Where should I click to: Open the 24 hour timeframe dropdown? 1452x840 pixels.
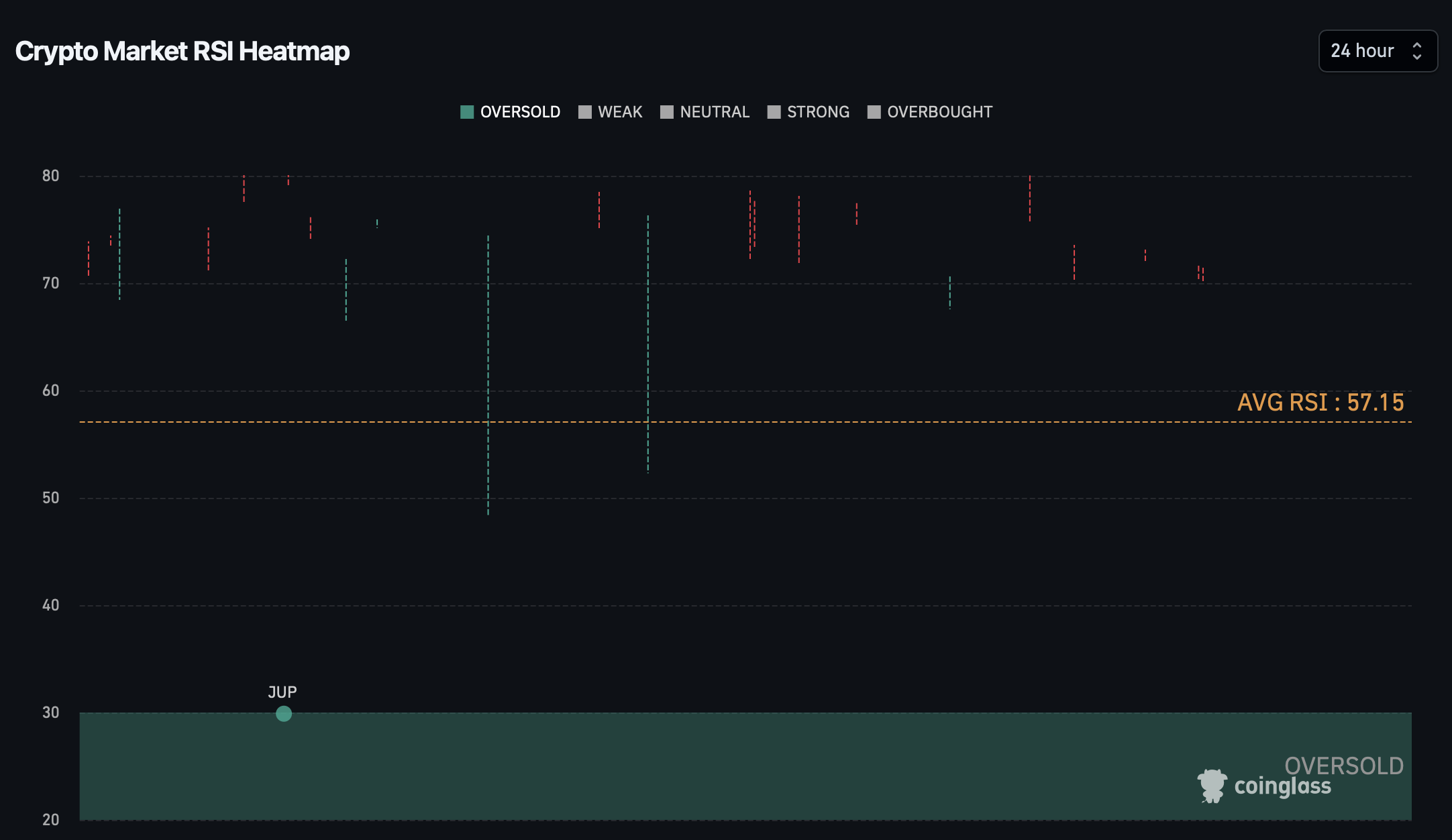pyautogui.click(x=1362, y=51)
